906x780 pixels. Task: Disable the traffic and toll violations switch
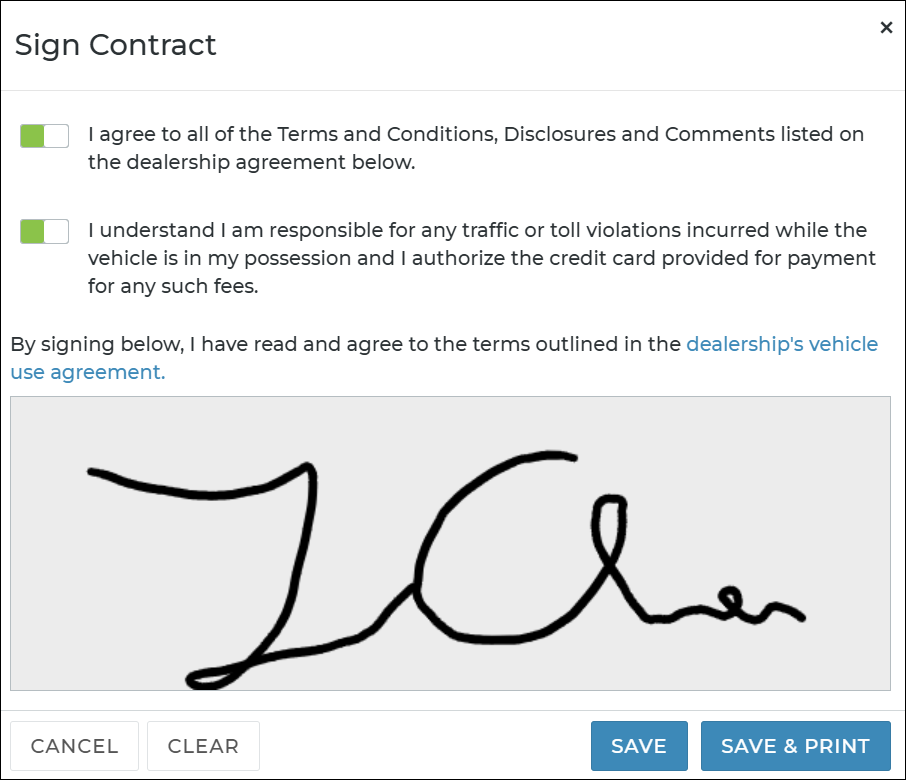pos(44,232)
